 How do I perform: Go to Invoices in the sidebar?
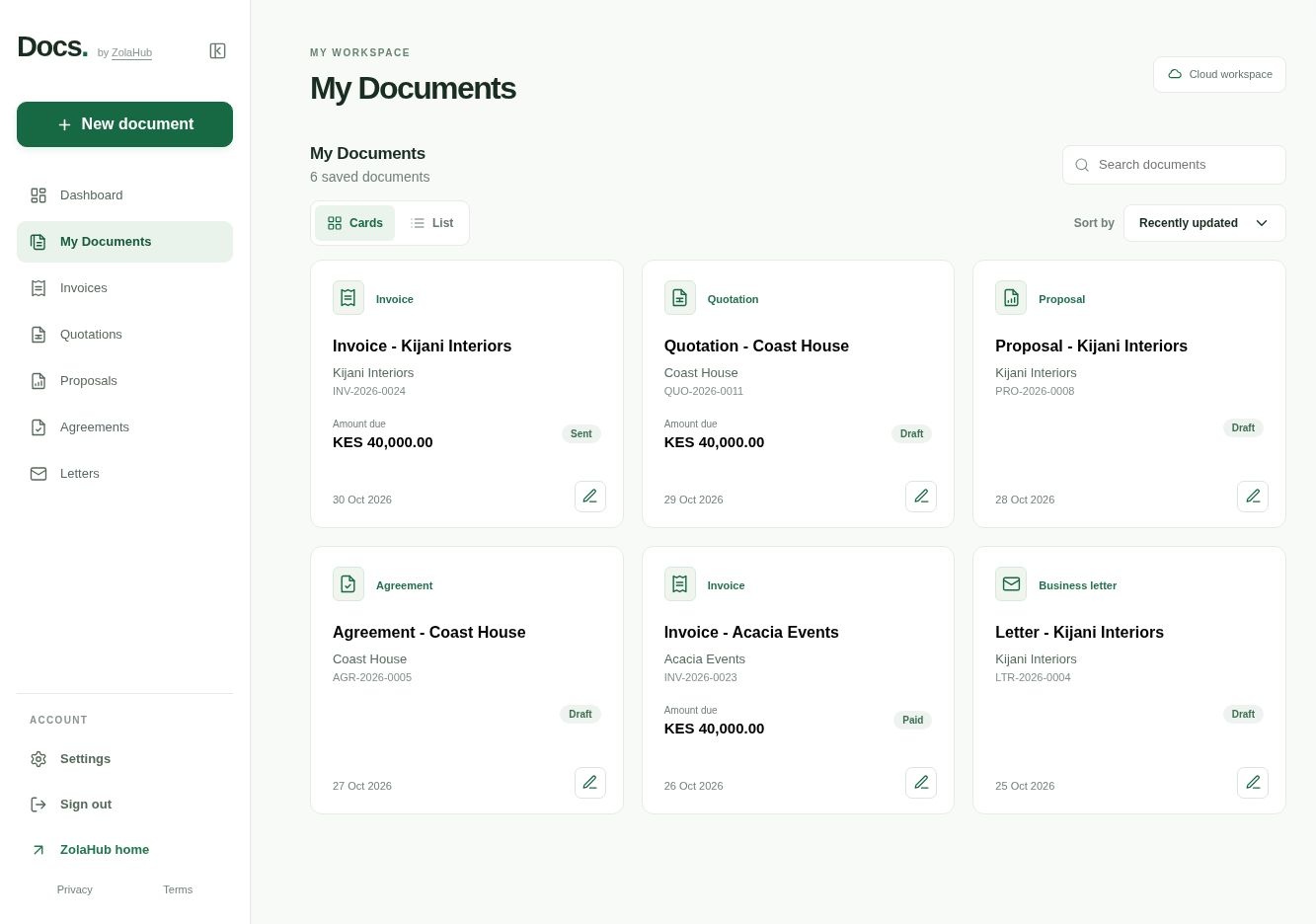[124, 288]
